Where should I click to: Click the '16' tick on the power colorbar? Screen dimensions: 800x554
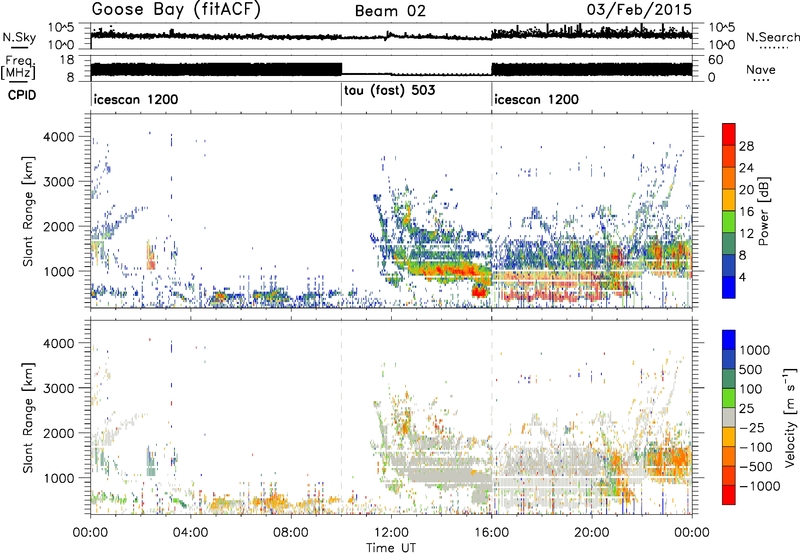[x=746, y=212]
